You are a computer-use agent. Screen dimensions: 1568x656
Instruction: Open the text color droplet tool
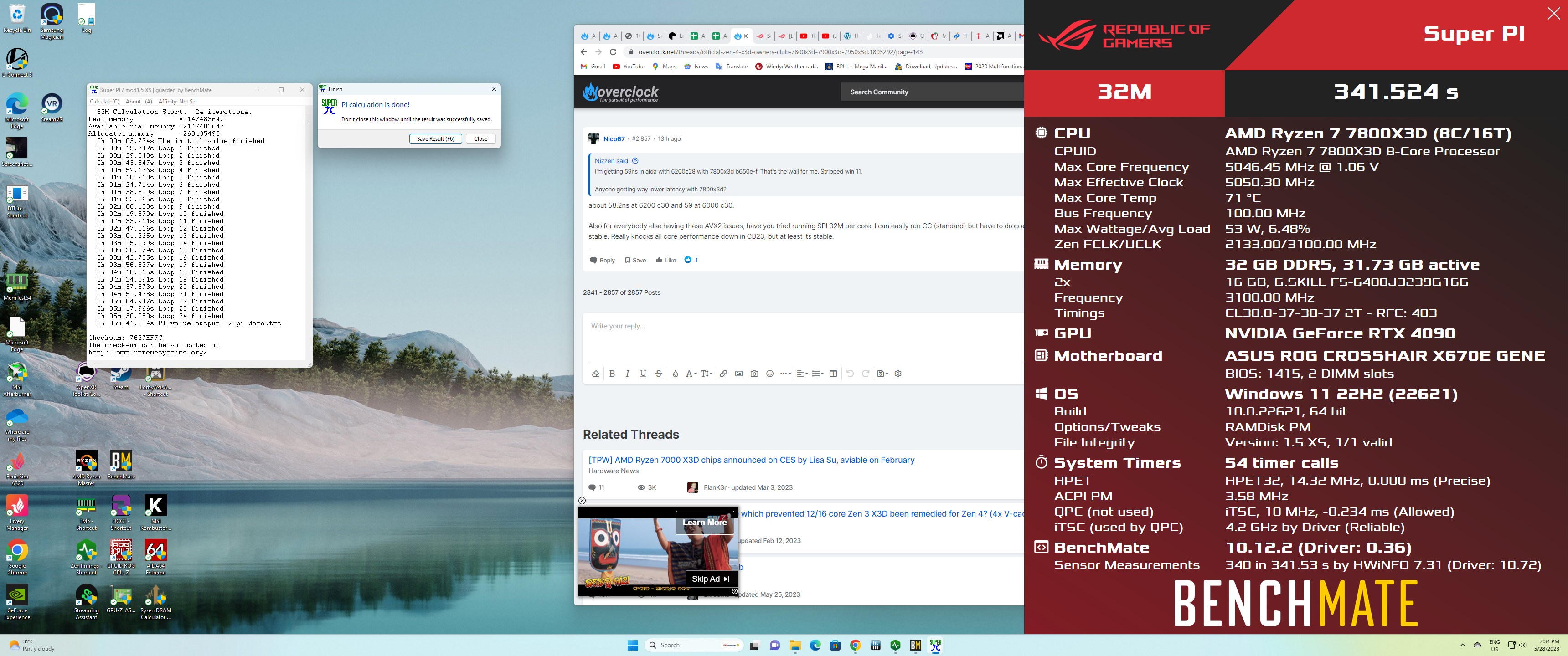point(675,374)
